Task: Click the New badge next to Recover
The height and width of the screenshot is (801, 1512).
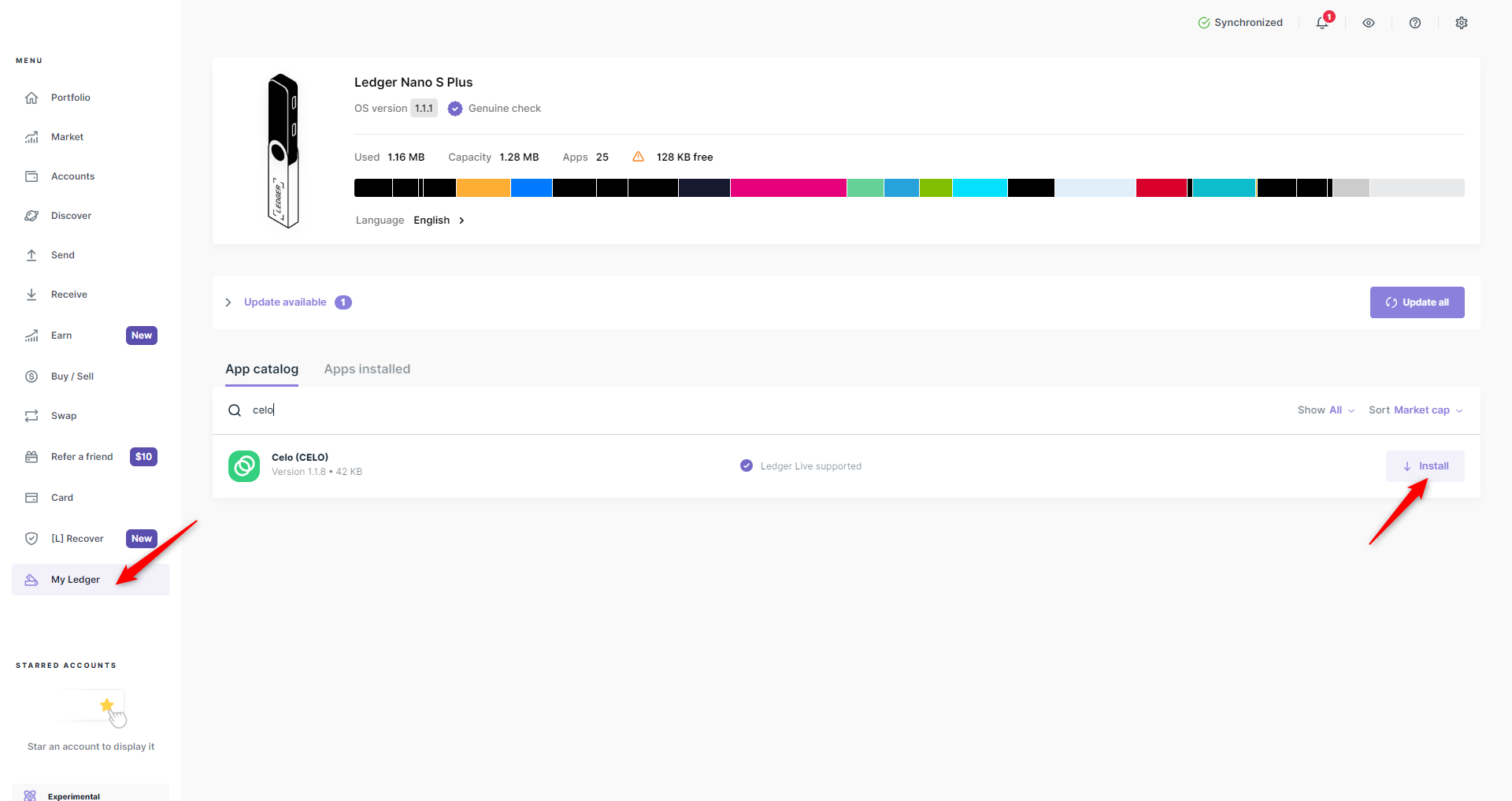Action: (142, 539)
